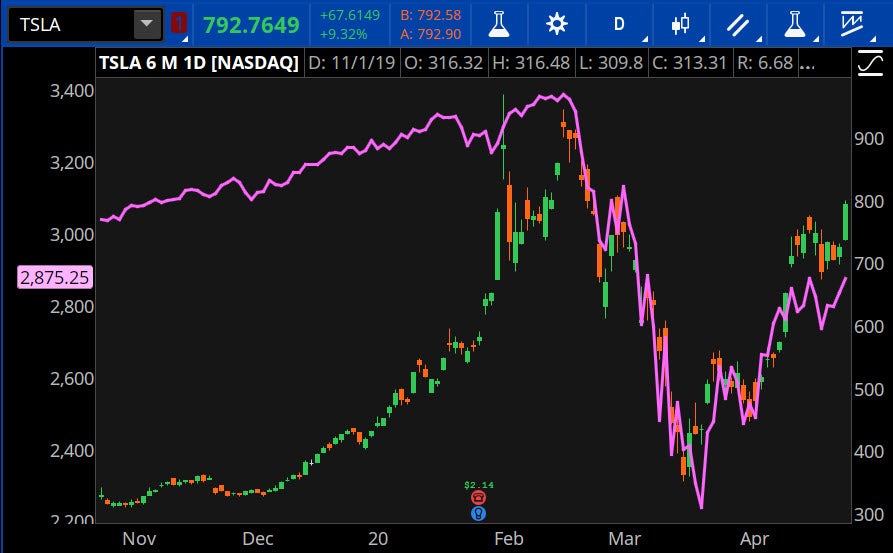Open the symbol selector dropdown arrow

147,24
